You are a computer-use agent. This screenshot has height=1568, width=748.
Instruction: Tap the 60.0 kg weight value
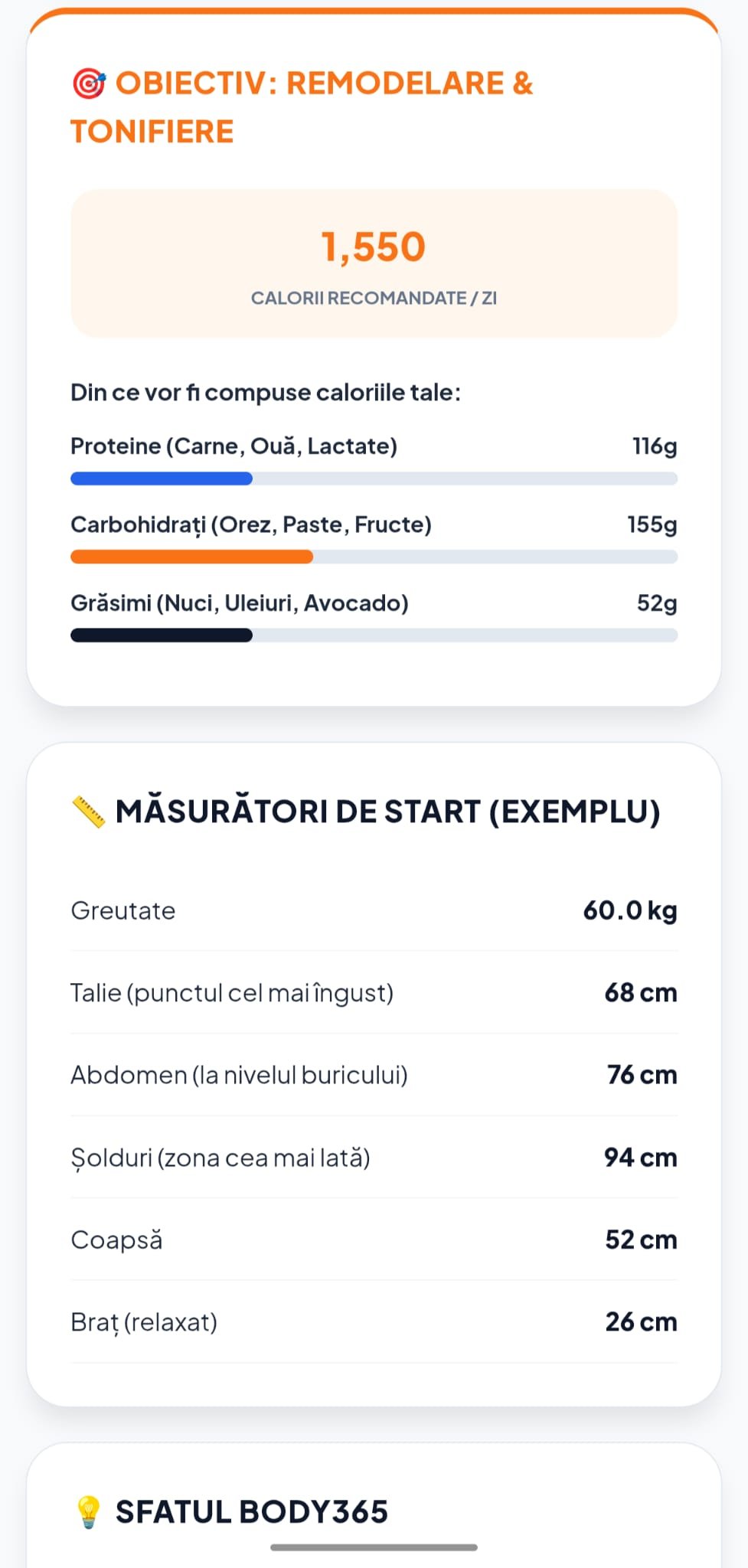coord(630,911)
